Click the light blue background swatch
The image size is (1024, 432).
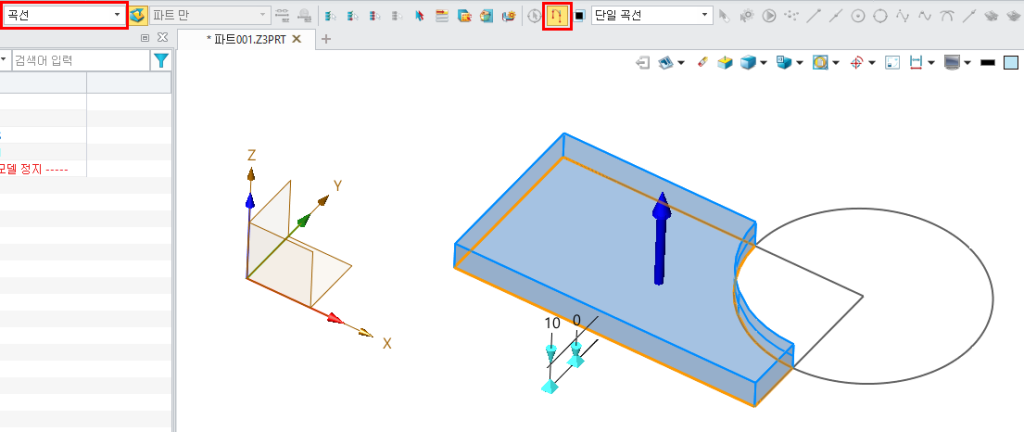1011,62
